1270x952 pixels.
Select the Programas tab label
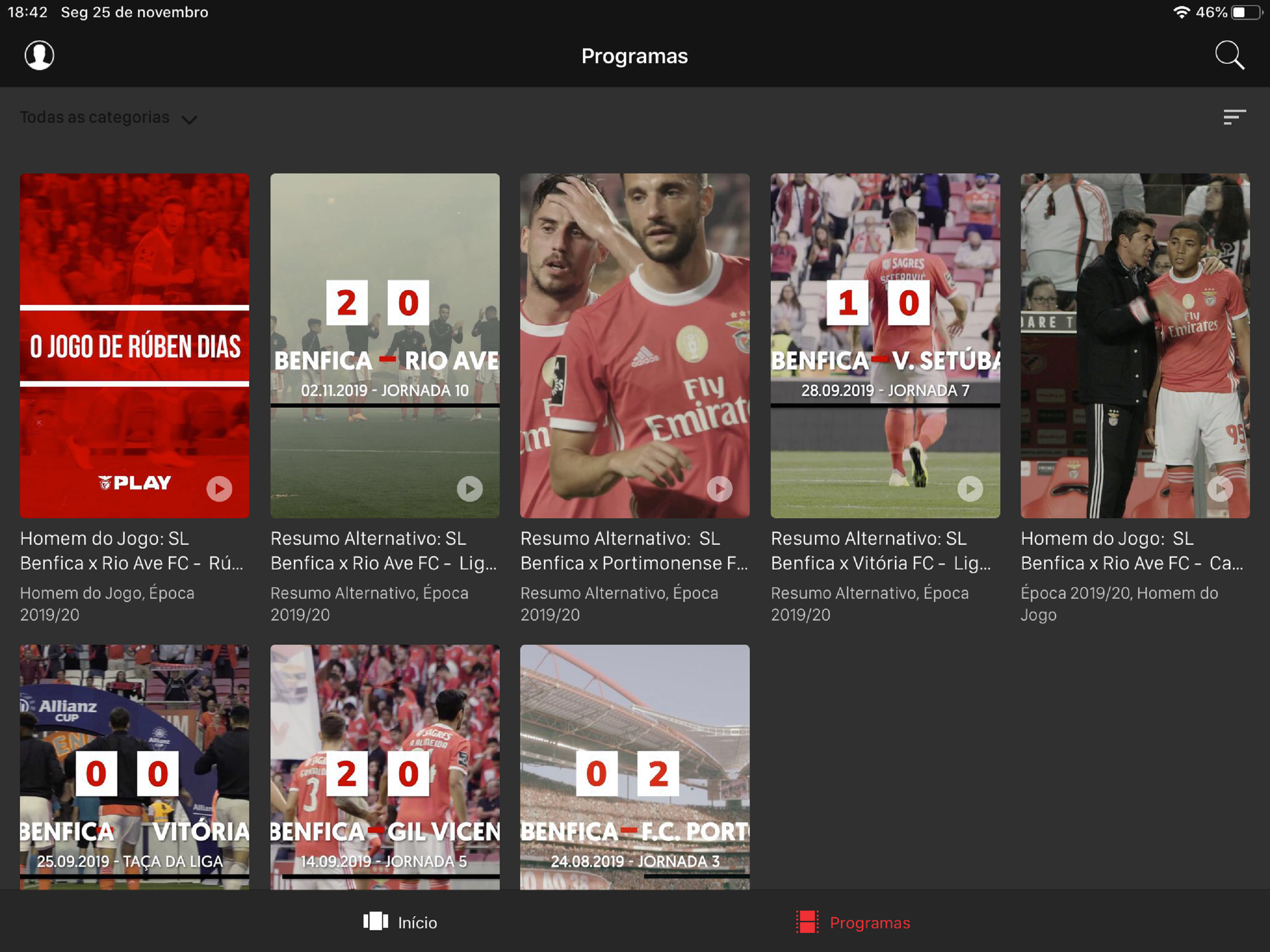point(869,923)
